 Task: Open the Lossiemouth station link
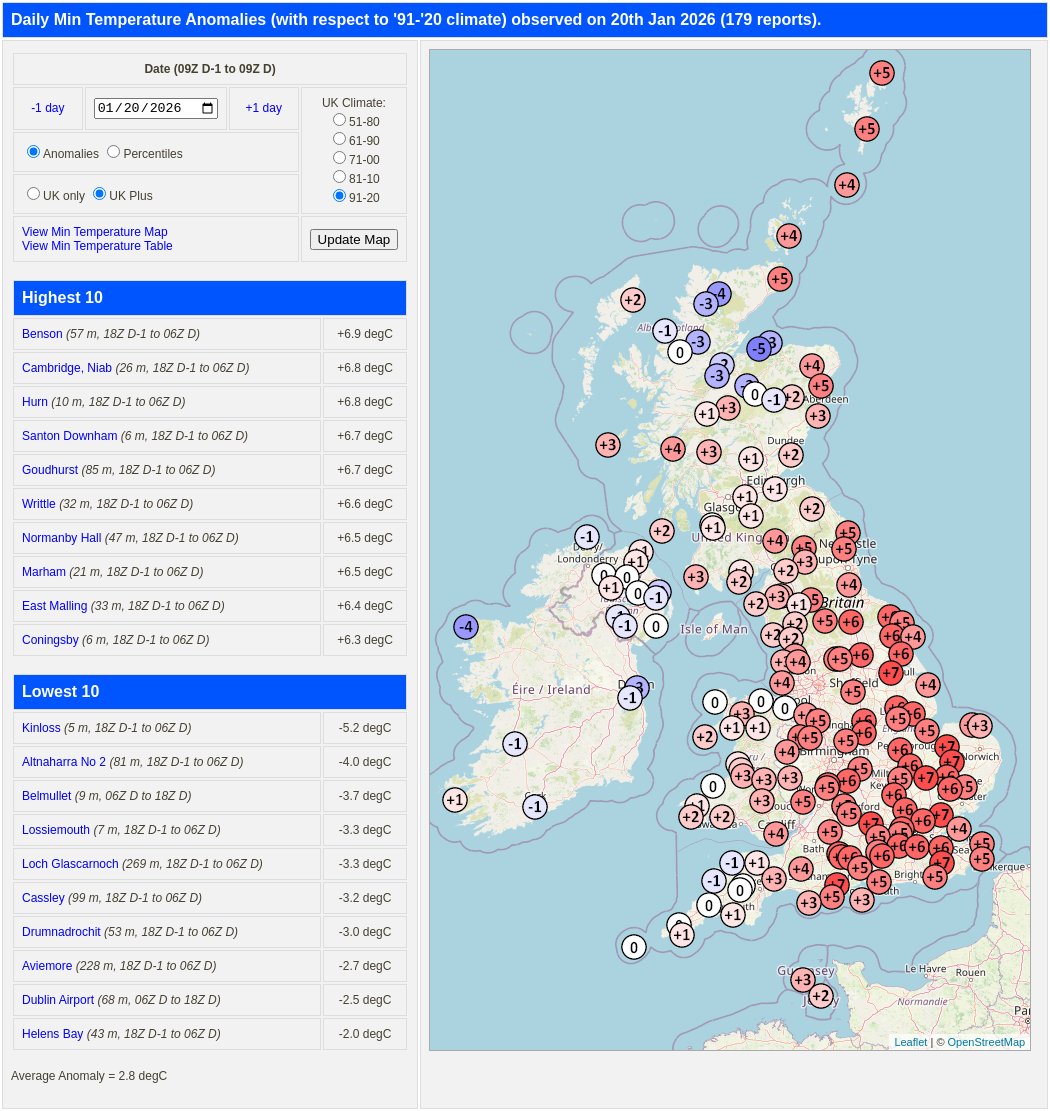click(56, 830)
